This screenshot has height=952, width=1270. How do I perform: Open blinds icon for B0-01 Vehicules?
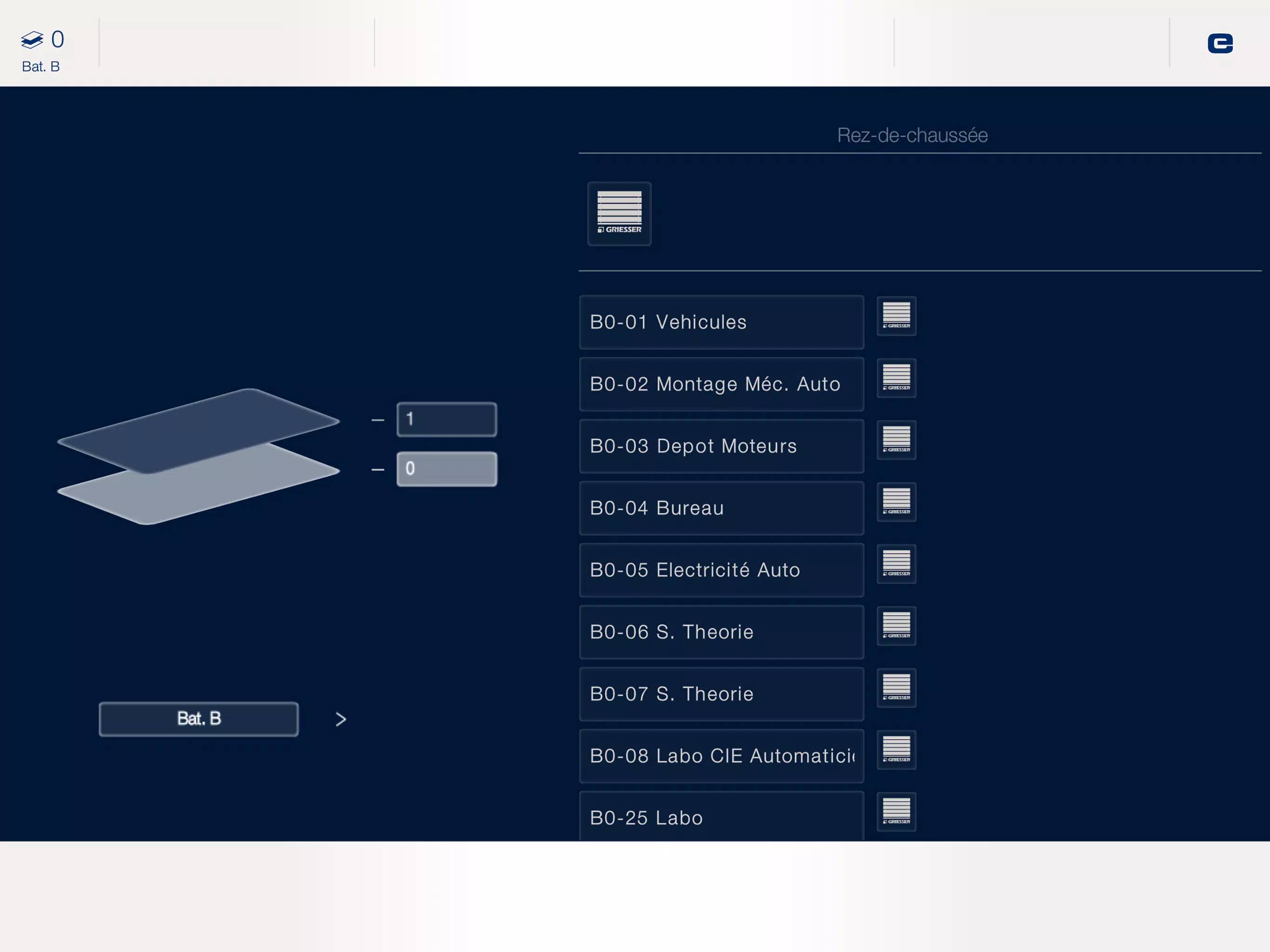[x=896, y=316]
